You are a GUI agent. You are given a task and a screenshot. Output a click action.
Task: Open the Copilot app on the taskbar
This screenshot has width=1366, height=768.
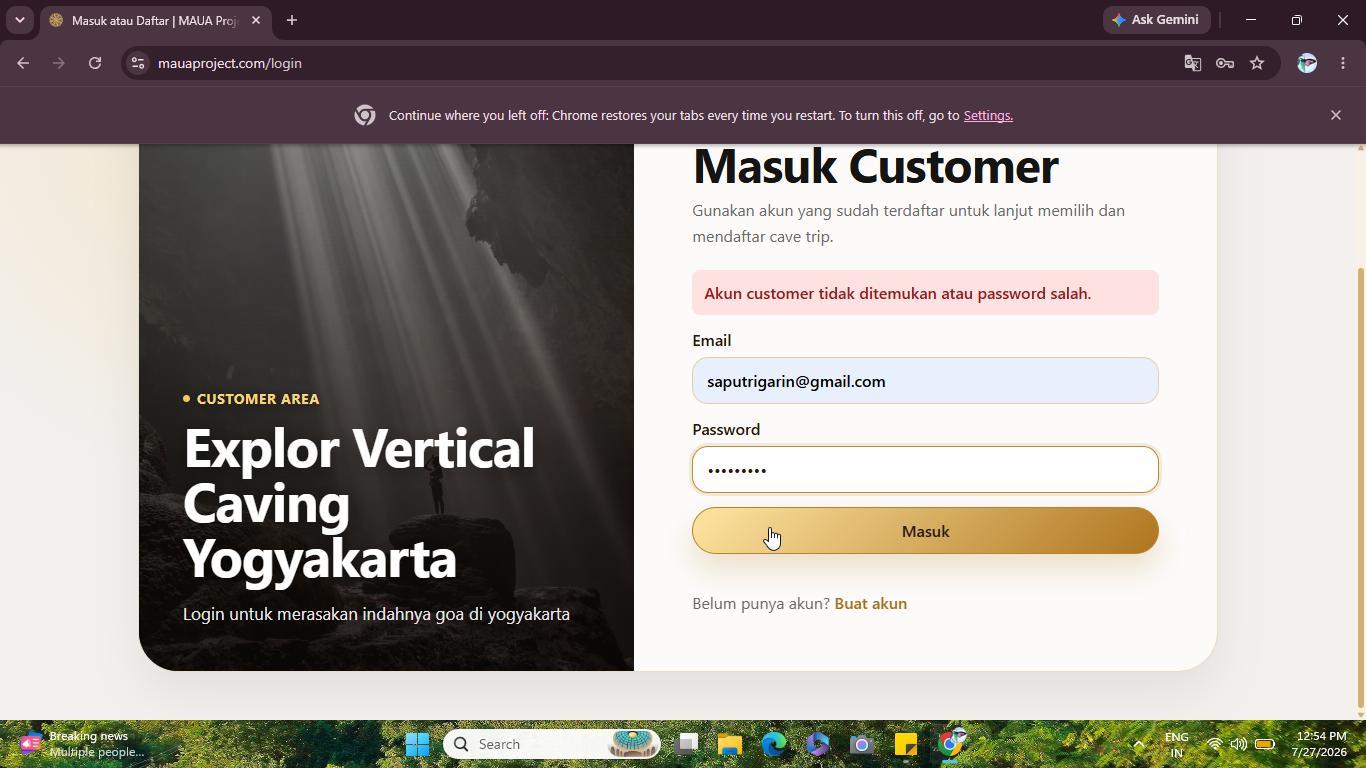pyautogui.click(x=818, y=744)
